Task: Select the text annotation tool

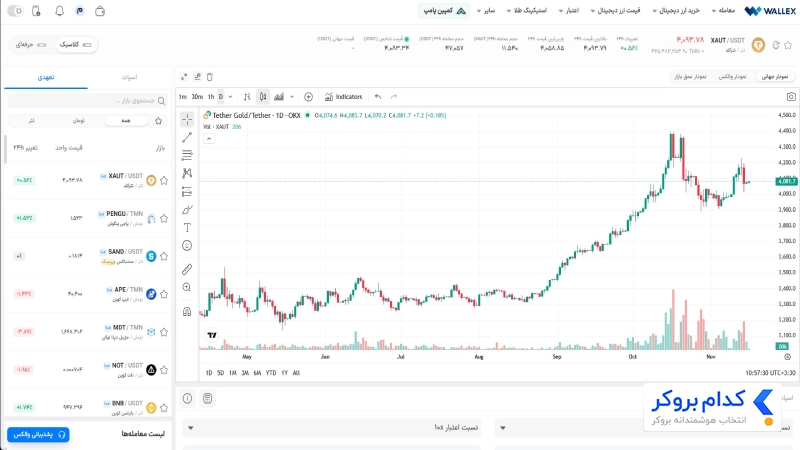Action: [x=187, y=228]
